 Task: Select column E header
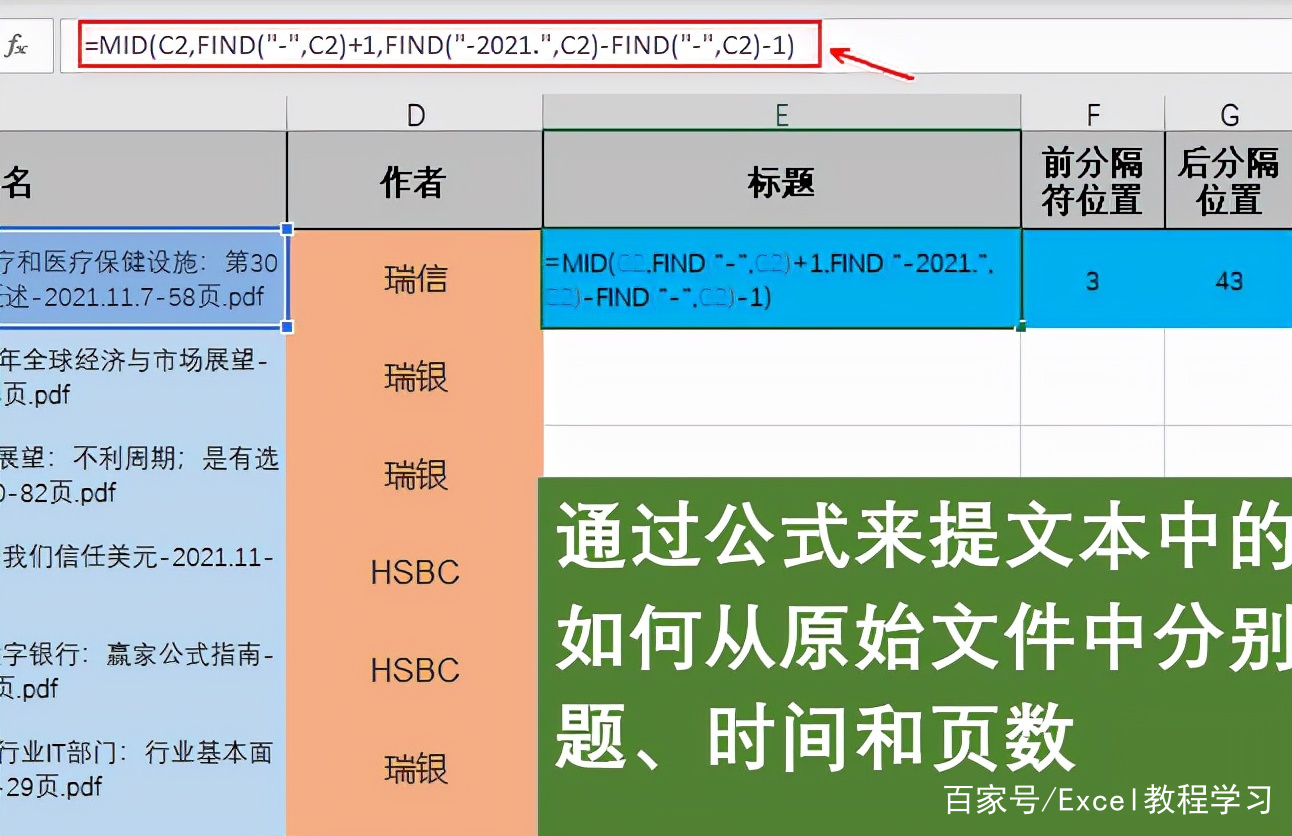(782, 114)
